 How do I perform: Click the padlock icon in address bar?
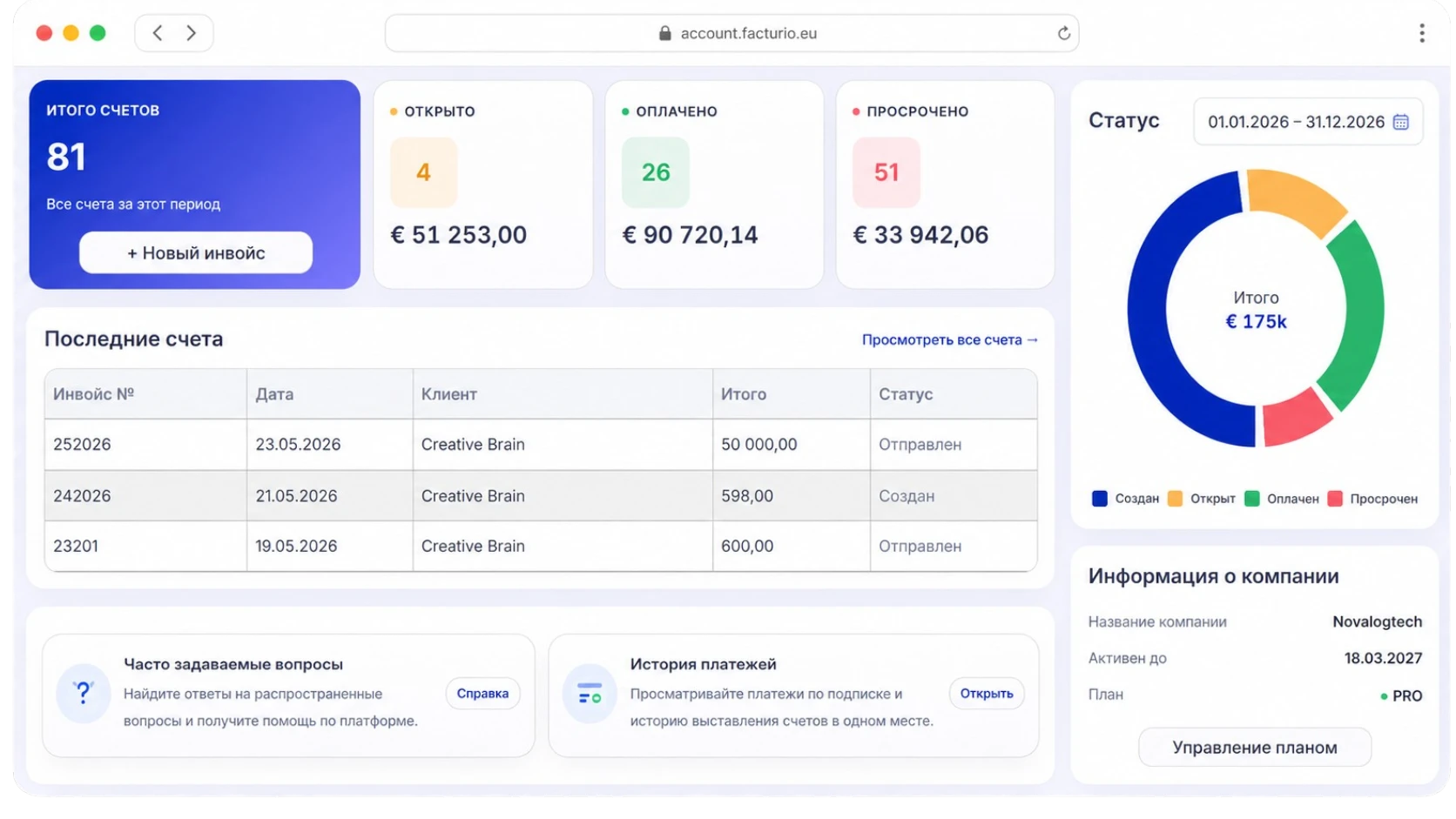coord(665,33)
